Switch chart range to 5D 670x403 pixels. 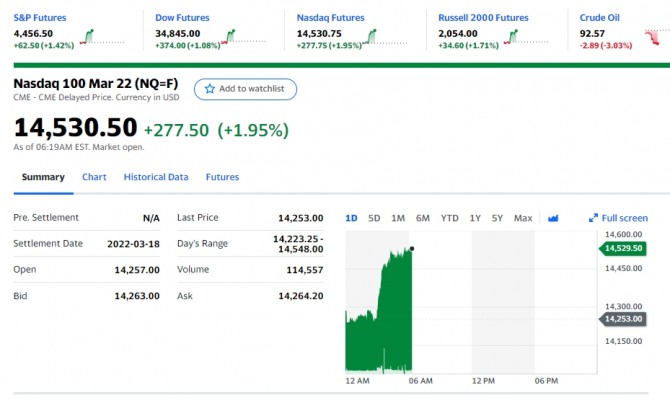[374, 218]
